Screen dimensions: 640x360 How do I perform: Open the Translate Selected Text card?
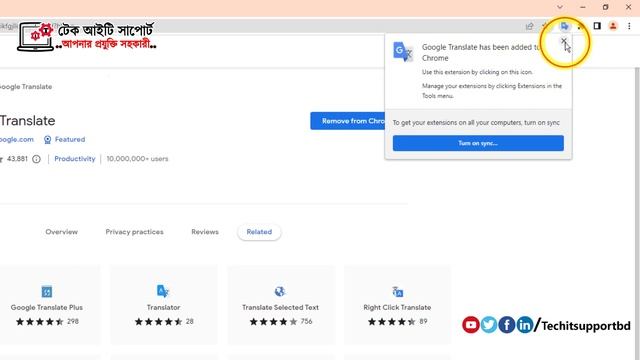(280, 305)
